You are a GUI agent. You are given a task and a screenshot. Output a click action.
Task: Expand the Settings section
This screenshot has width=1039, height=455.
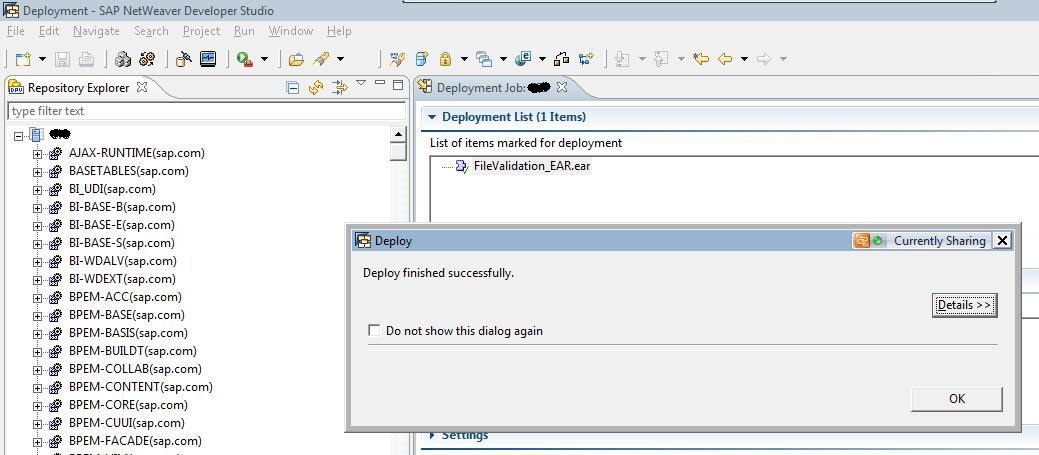coord(432,435)
